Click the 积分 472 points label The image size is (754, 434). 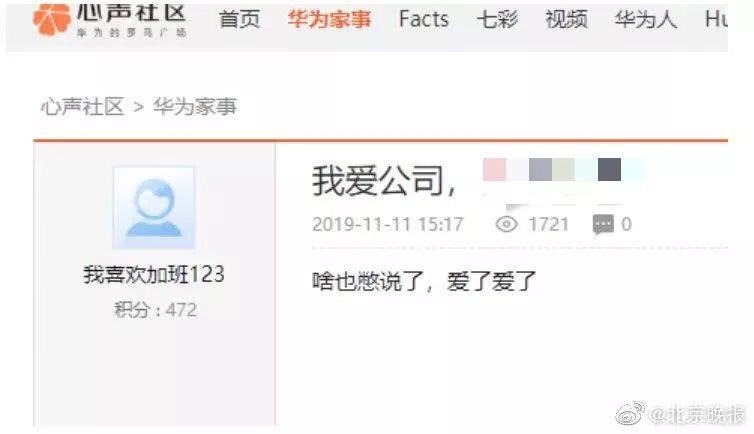(155, 310)
